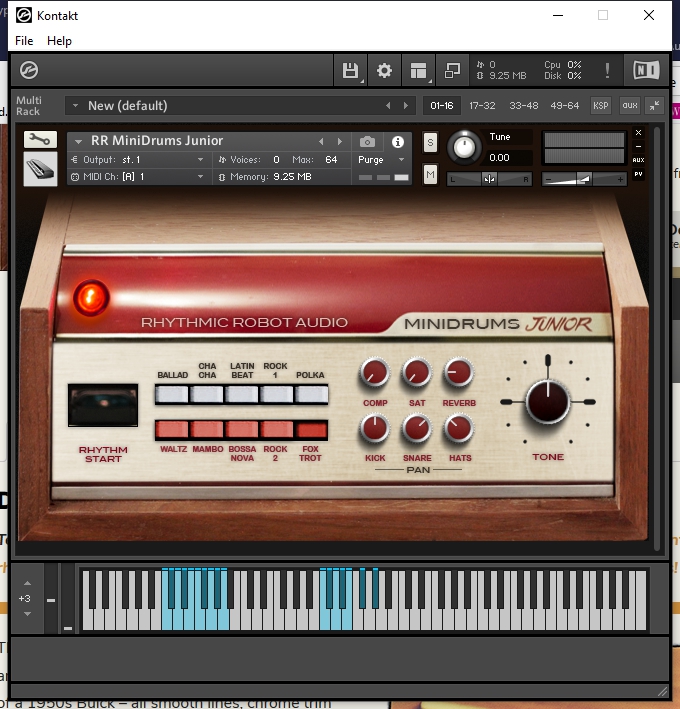The height and width of the screenshot is (709, 680).
Task: Switch to instrument page 01-16
Action: (442, 105)
